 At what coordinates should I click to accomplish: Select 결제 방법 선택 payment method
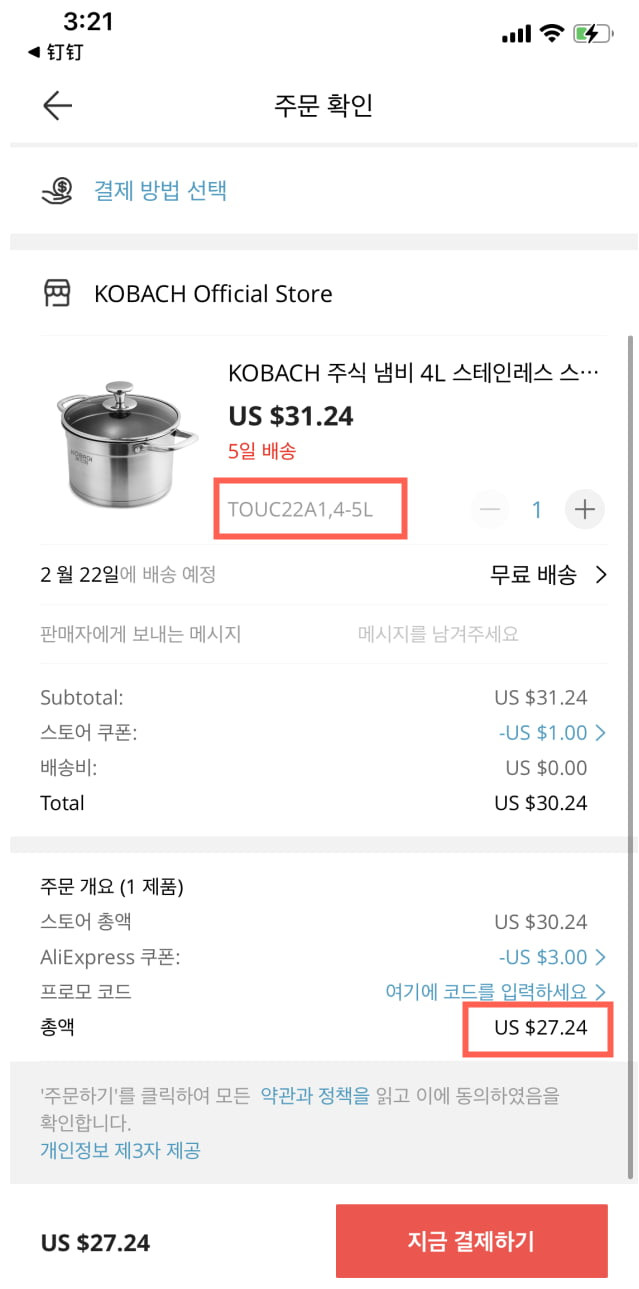(x=161, y=190)
